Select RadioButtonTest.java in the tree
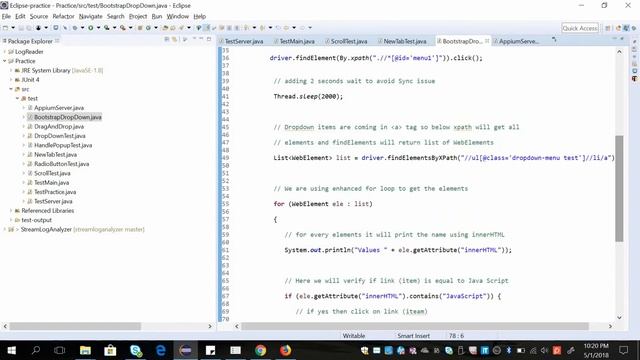The width and height of the screenshot is (640, 360). pyautogui.click(x=61, y=164)
